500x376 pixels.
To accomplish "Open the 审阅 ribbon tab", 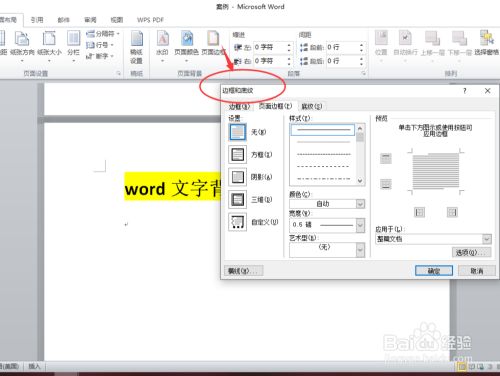I will [90, 20].
